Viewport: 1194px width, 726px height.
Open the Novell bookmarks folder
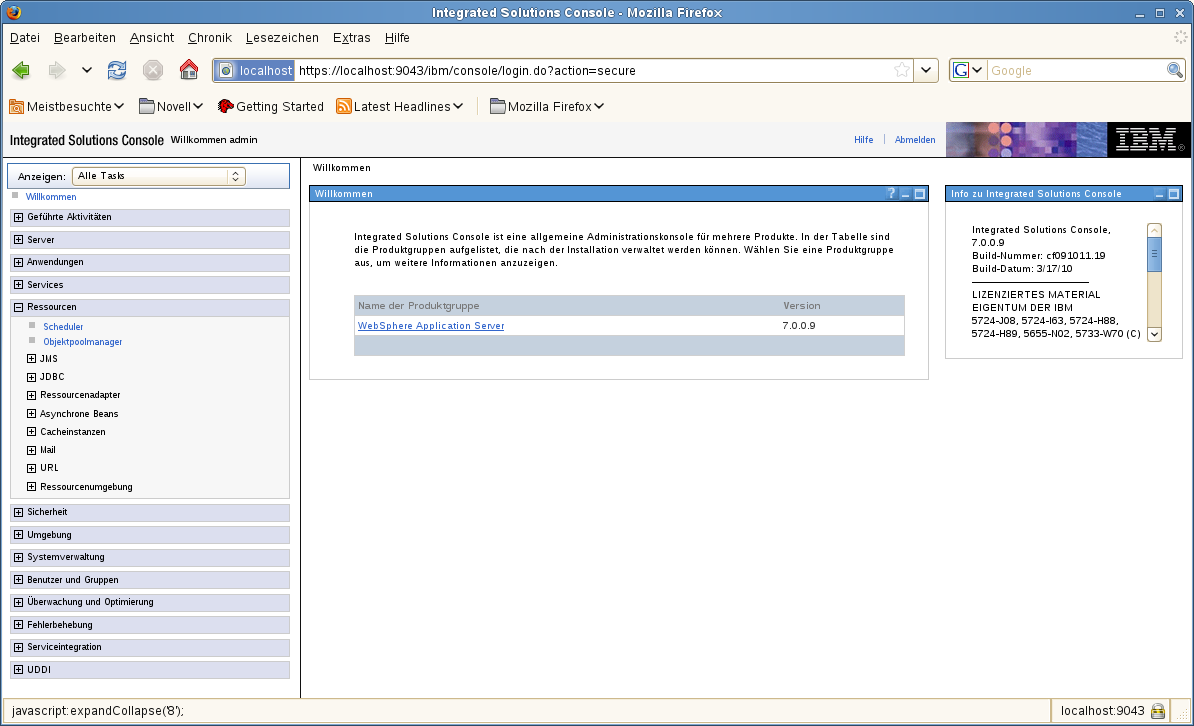[x=171, y=107]
